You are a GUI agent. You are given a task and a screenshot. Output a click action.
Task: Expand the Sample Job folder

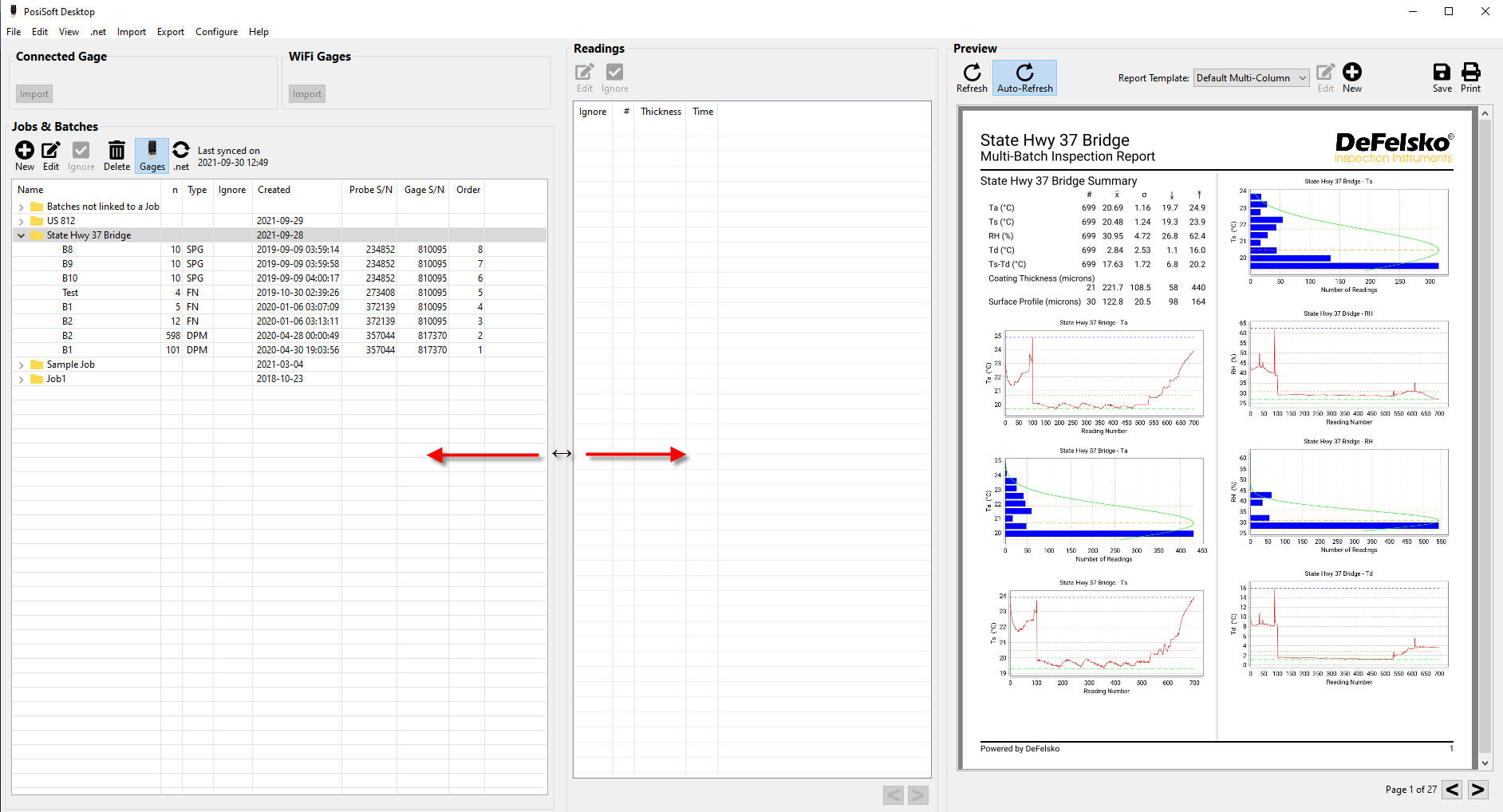point(22,365)
